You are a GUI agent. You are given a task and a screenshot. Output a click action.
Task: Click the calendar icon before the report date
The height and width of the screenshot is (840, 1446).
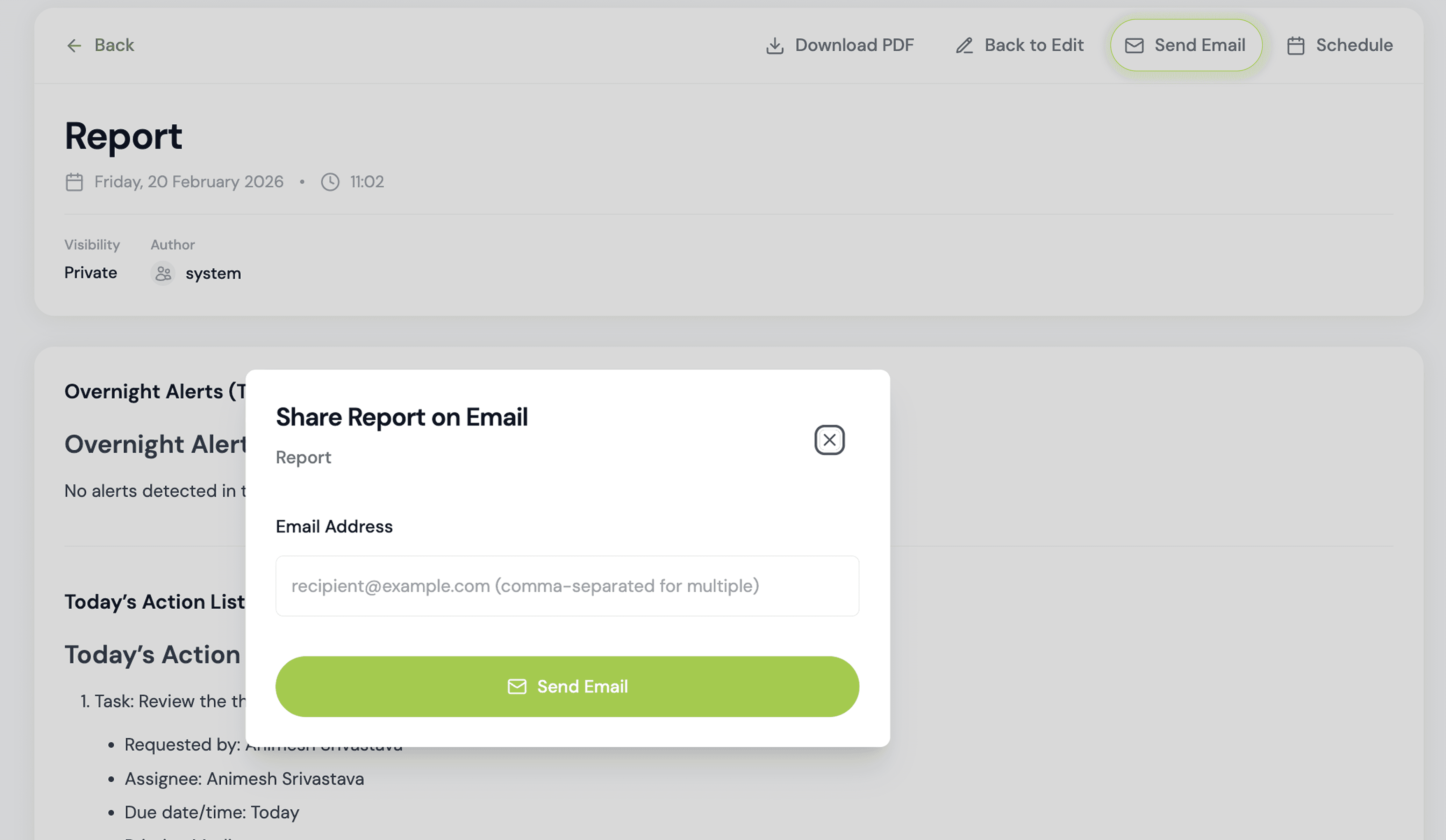coord(74,182)
